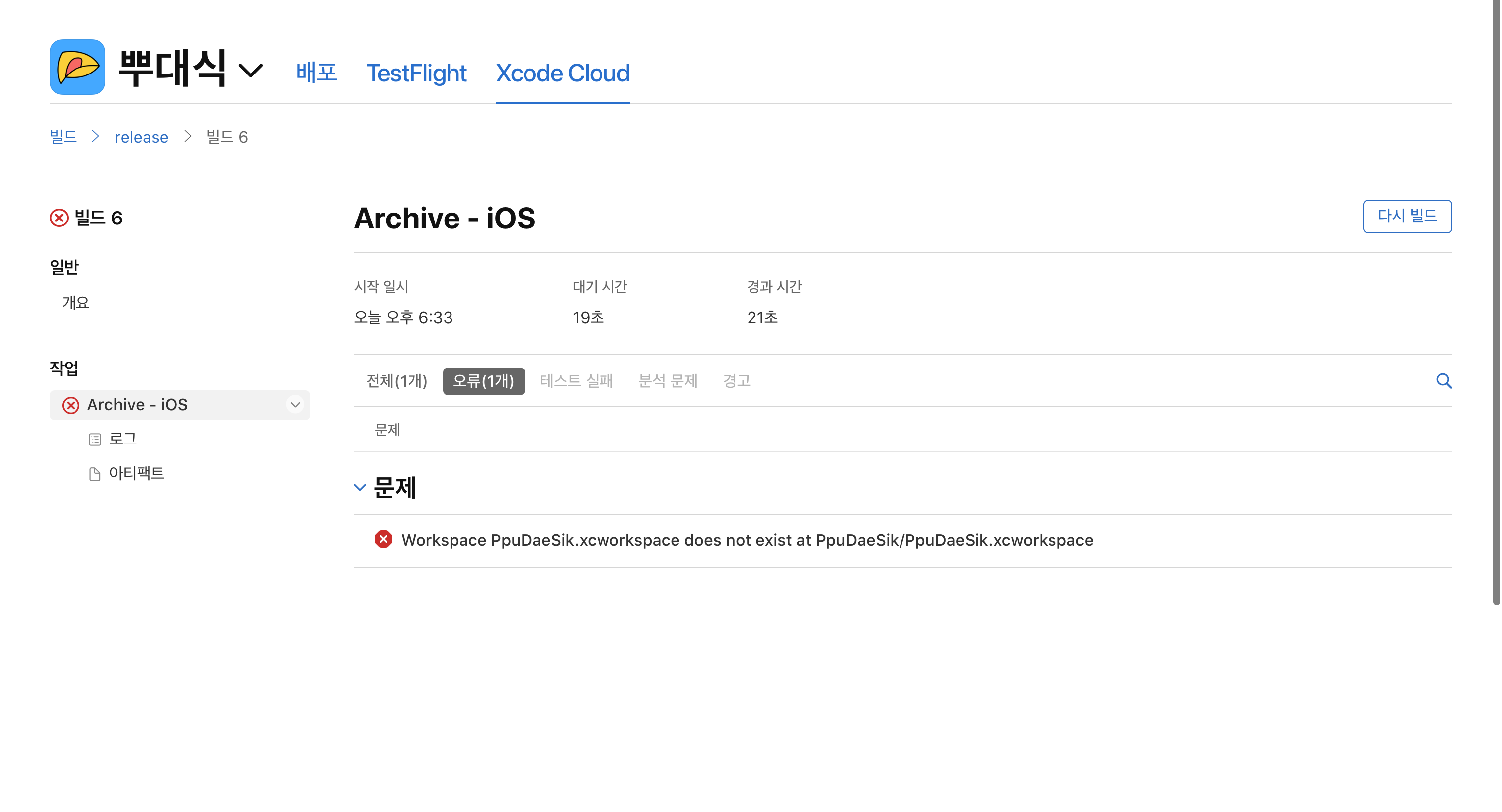This screenshot has width=1502, height=812.
Task: Click the 다시 빌드 rebuild button
Action: (1407, 216)
